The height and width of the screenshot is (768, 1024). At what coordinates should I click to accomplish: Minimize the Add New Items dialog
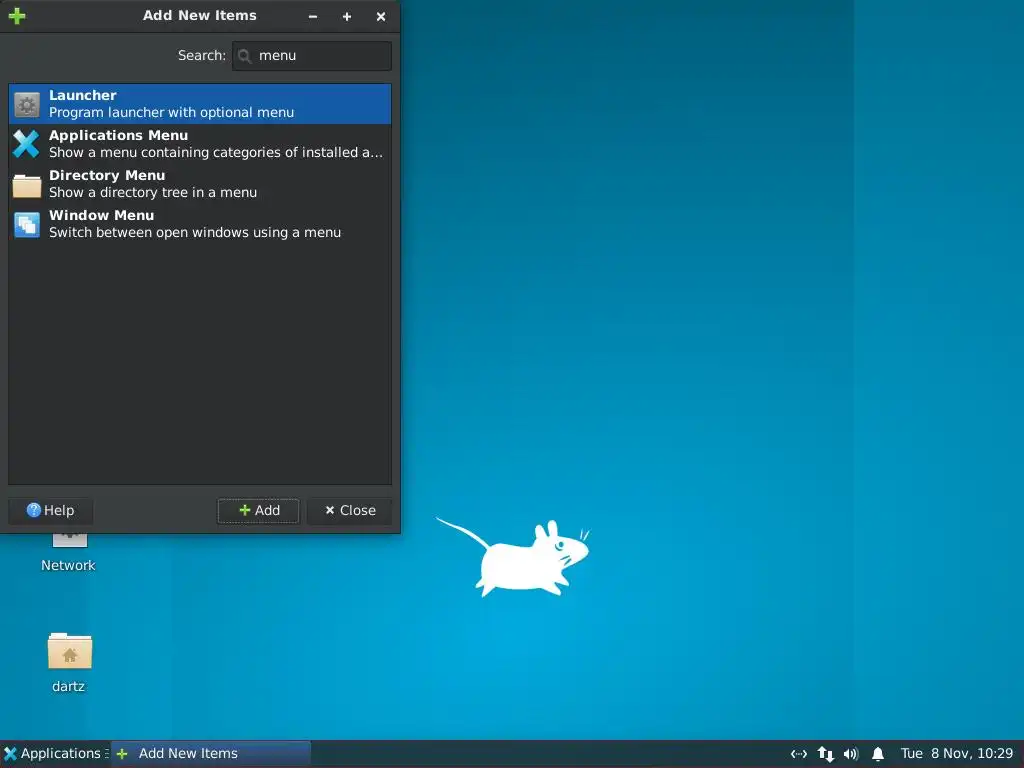[x=313, y=16]
